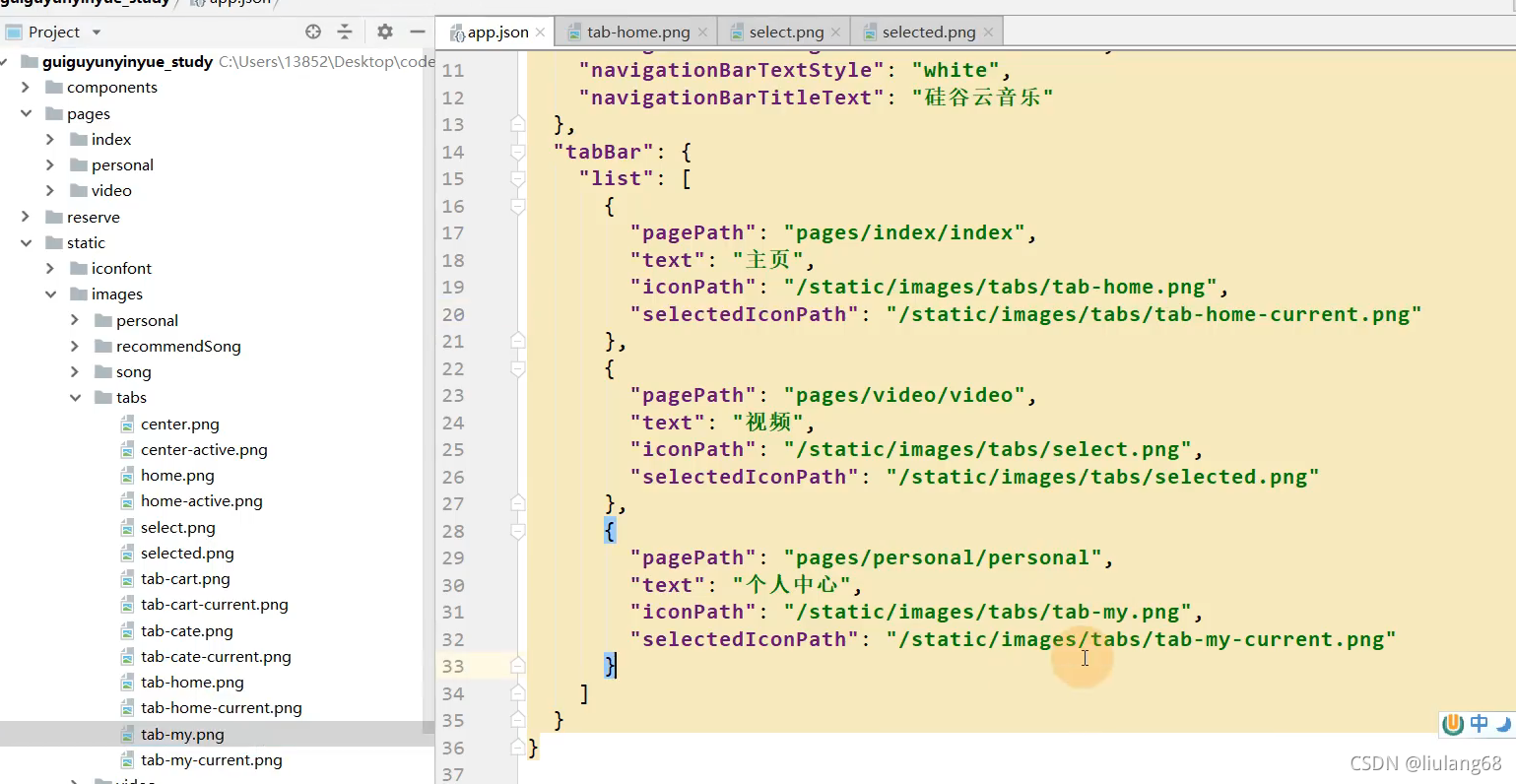Expand the recommendSong folder
This screenshot has height=784, width=1516.
pos(75,347)
